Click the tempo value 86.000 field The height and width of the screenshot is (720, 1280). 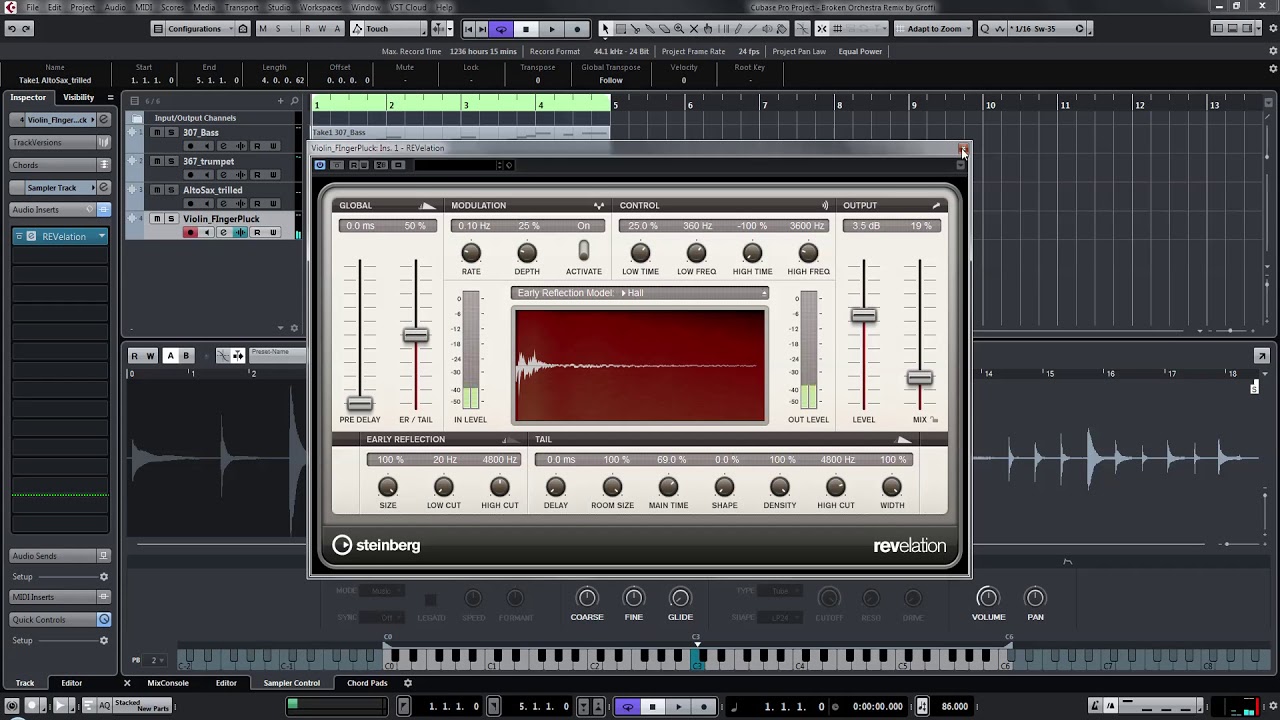tap(955, 706)
